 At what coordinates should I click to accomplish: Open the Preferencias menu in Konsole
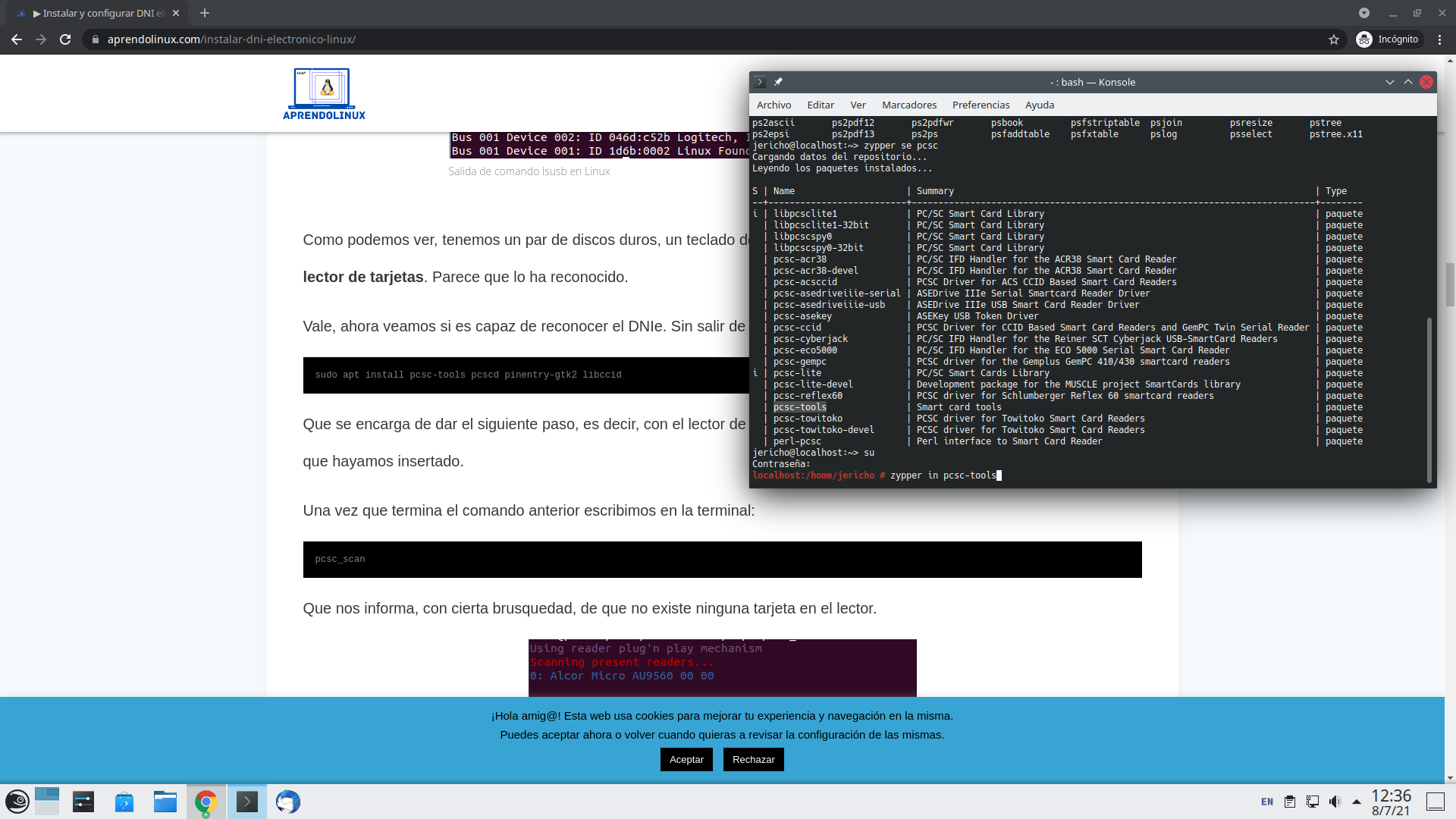(981, 105)
